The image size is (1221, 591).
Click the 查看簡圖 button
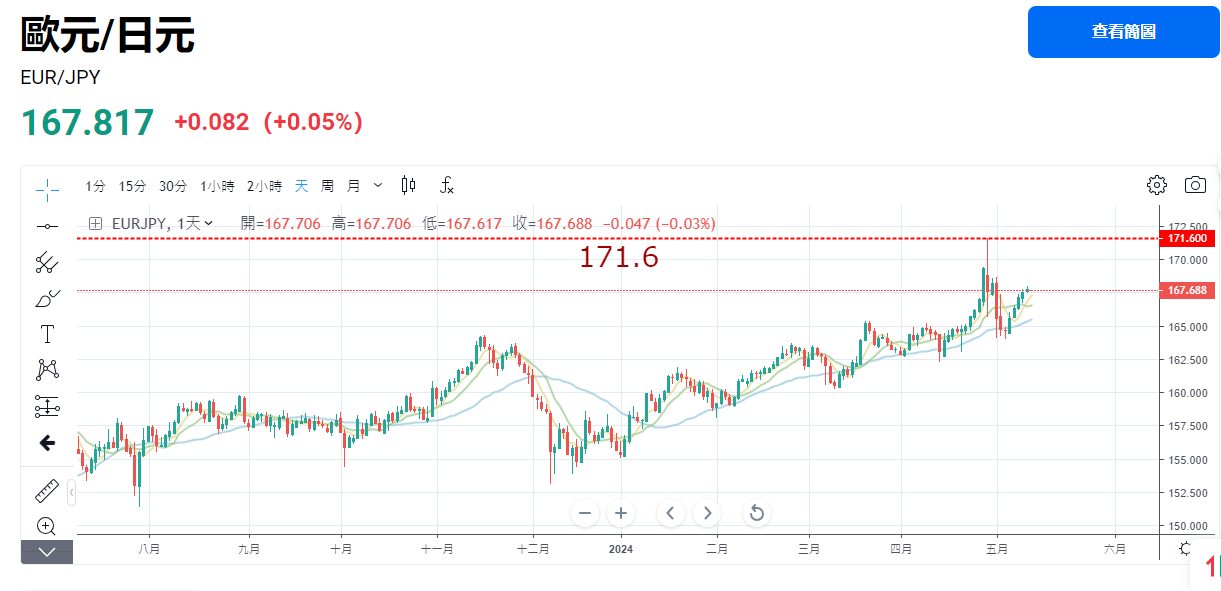point(1123,31)
